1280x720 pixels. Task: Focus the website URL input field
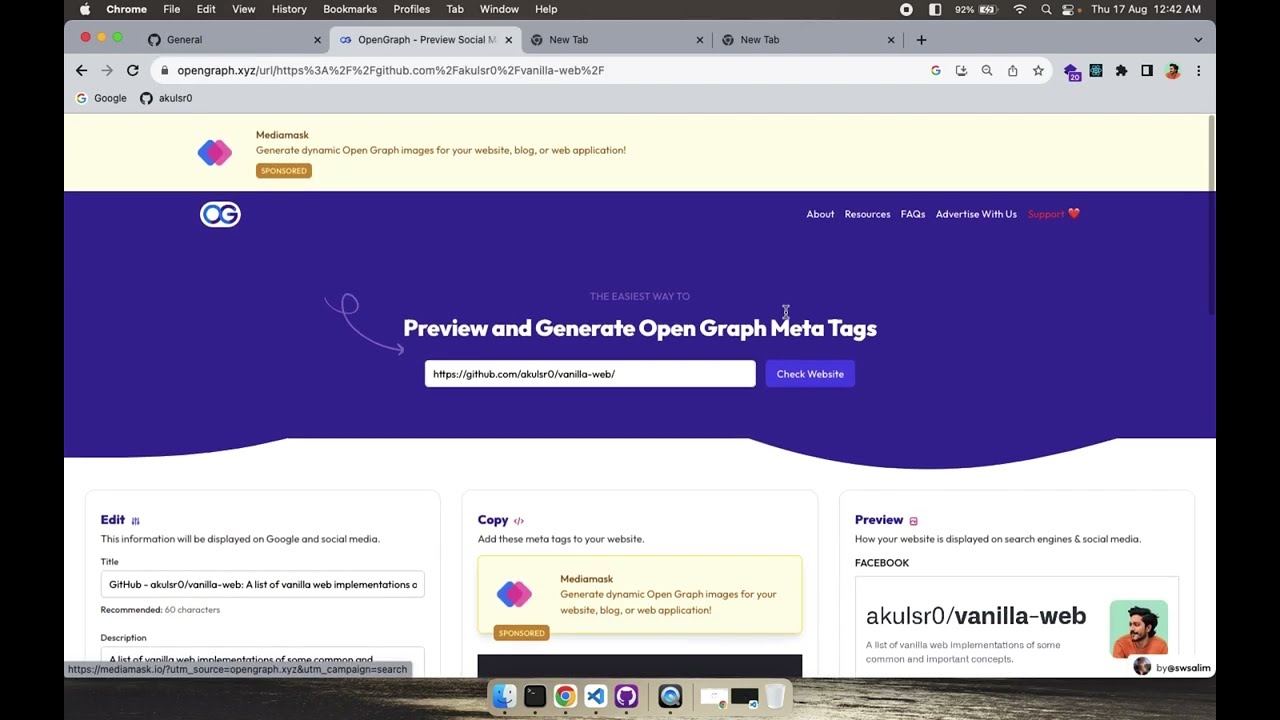point(590,374)
